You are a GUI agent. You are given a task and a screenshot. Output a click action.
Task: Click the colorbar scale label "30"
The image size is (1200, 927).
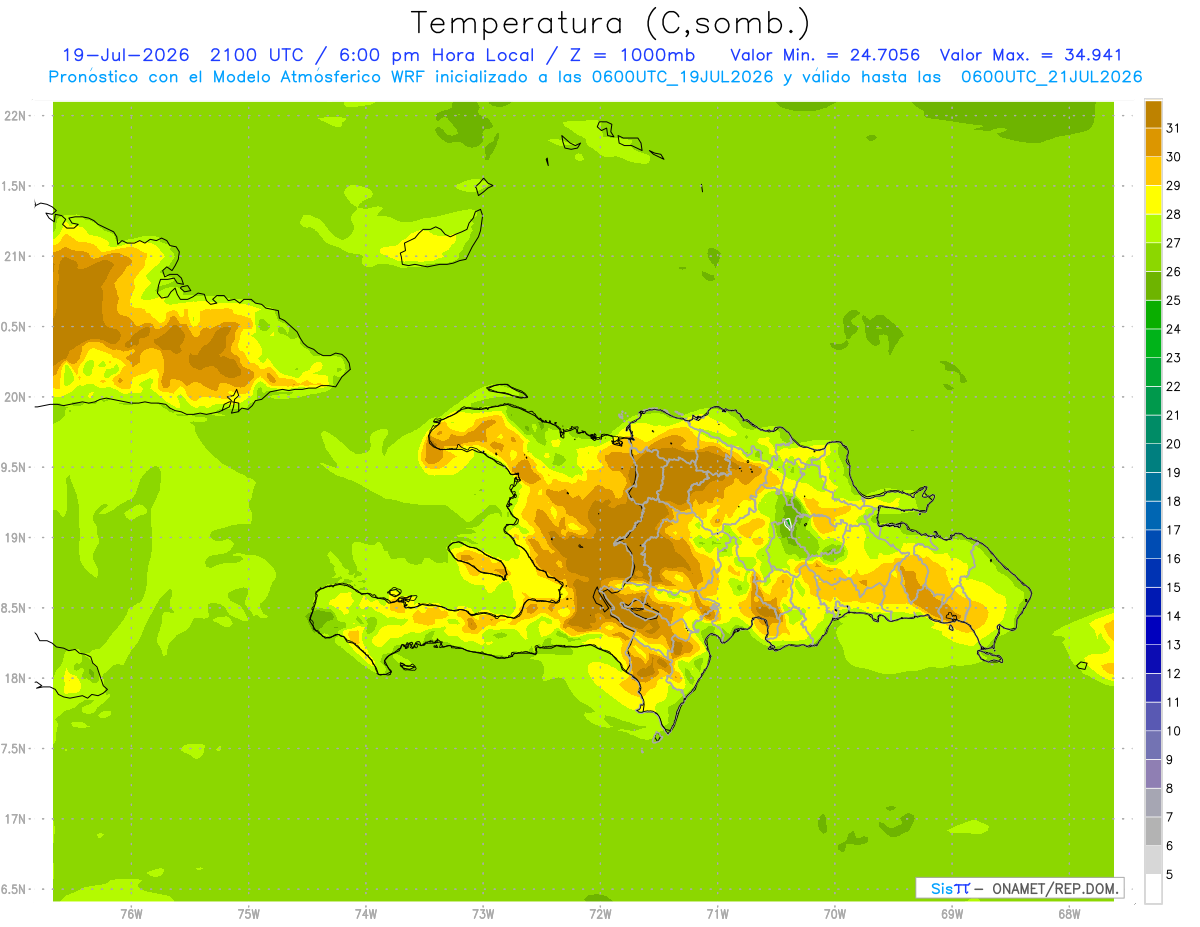tap(1173, 156)
